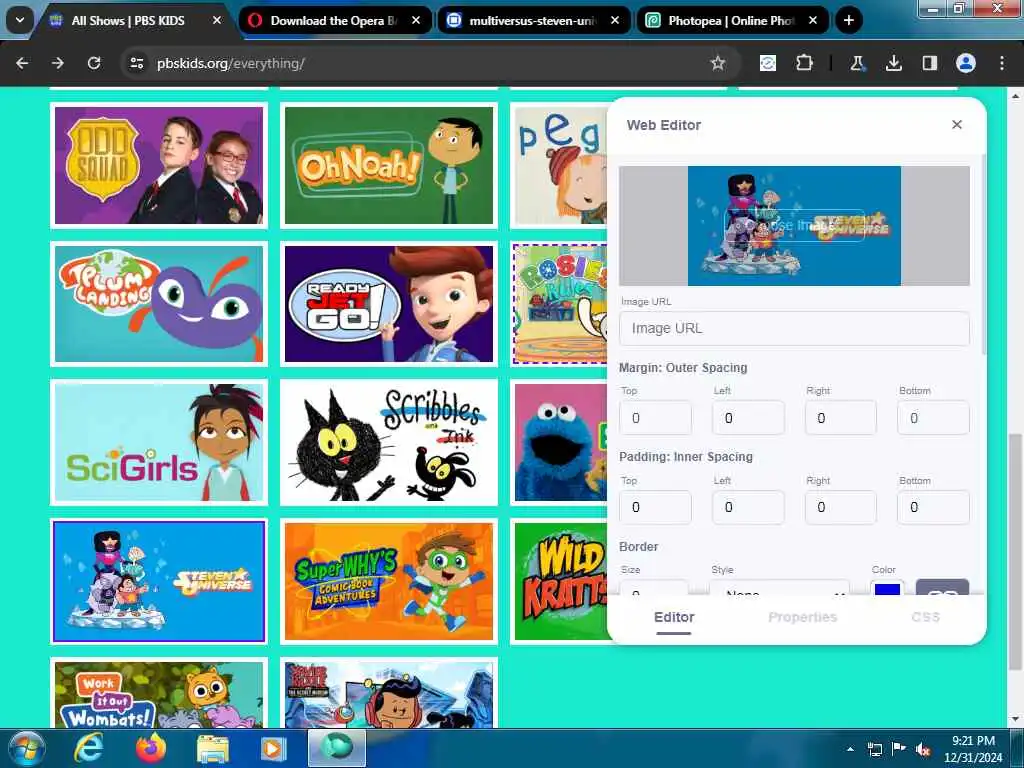
Task: Open the Border Style dropdown
Action: click(780, 587)
